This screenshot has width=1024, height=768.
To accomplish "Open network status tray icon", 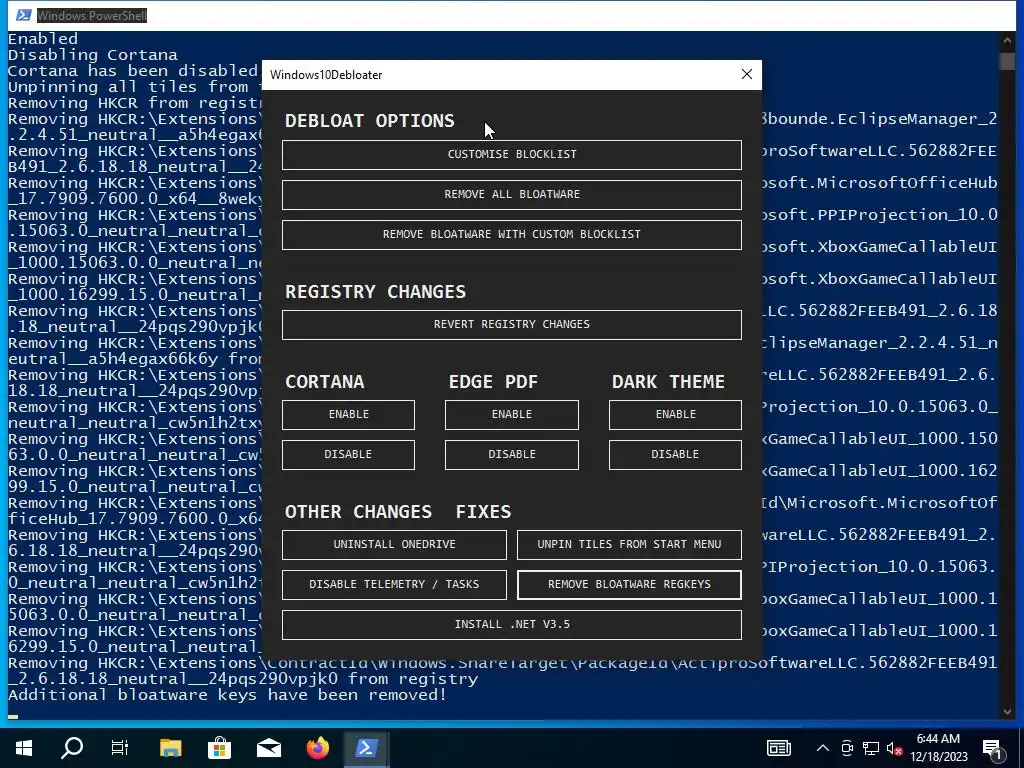I will (871, 748).
